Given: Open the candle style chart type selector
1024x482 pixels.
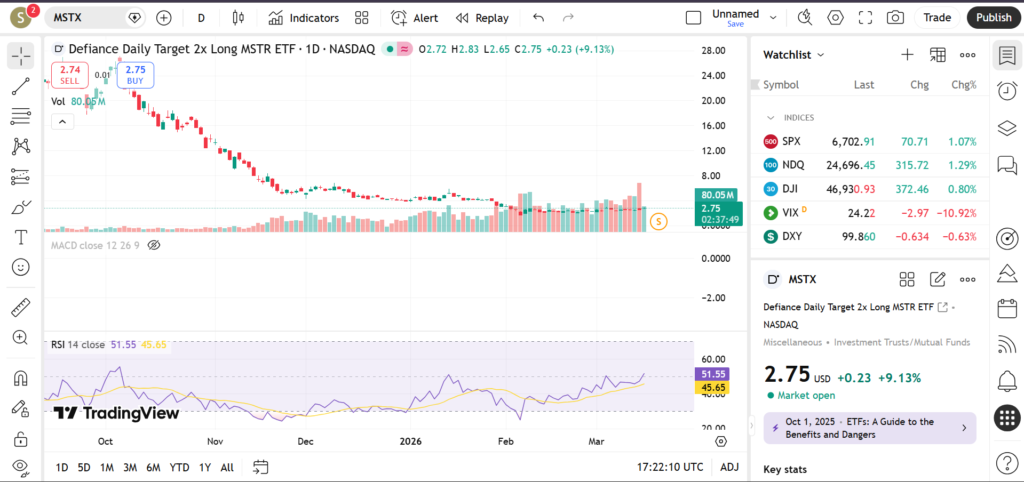Looking at the screenshot, I should pyautogui.click(x=237, y=18).
